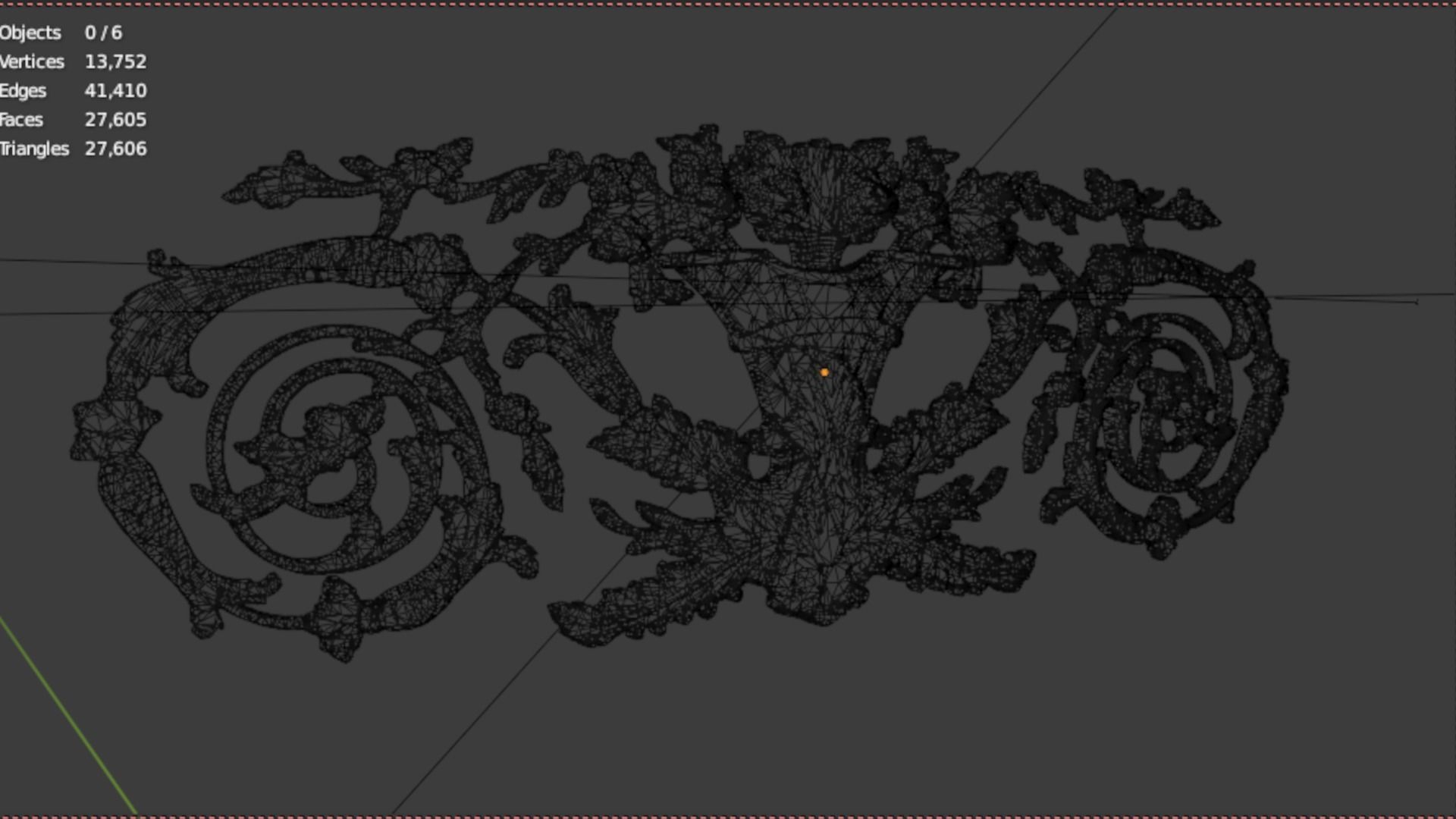
Task: Select the Triangles statistic label
Action: (34, 149)
